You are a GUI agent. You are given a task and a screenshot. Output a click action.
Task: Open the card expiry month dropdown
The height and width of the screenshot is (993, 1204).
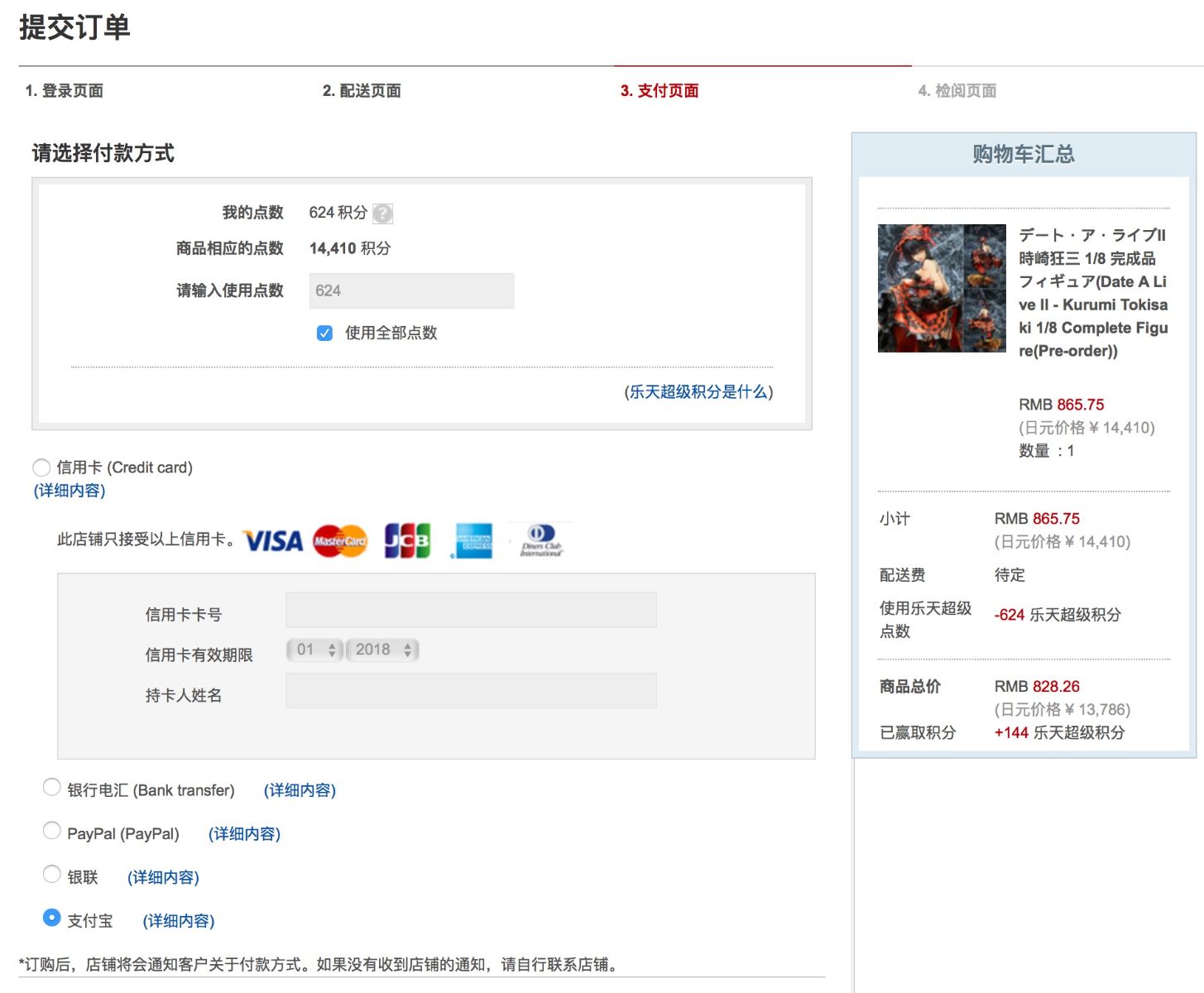pos(314,650)
